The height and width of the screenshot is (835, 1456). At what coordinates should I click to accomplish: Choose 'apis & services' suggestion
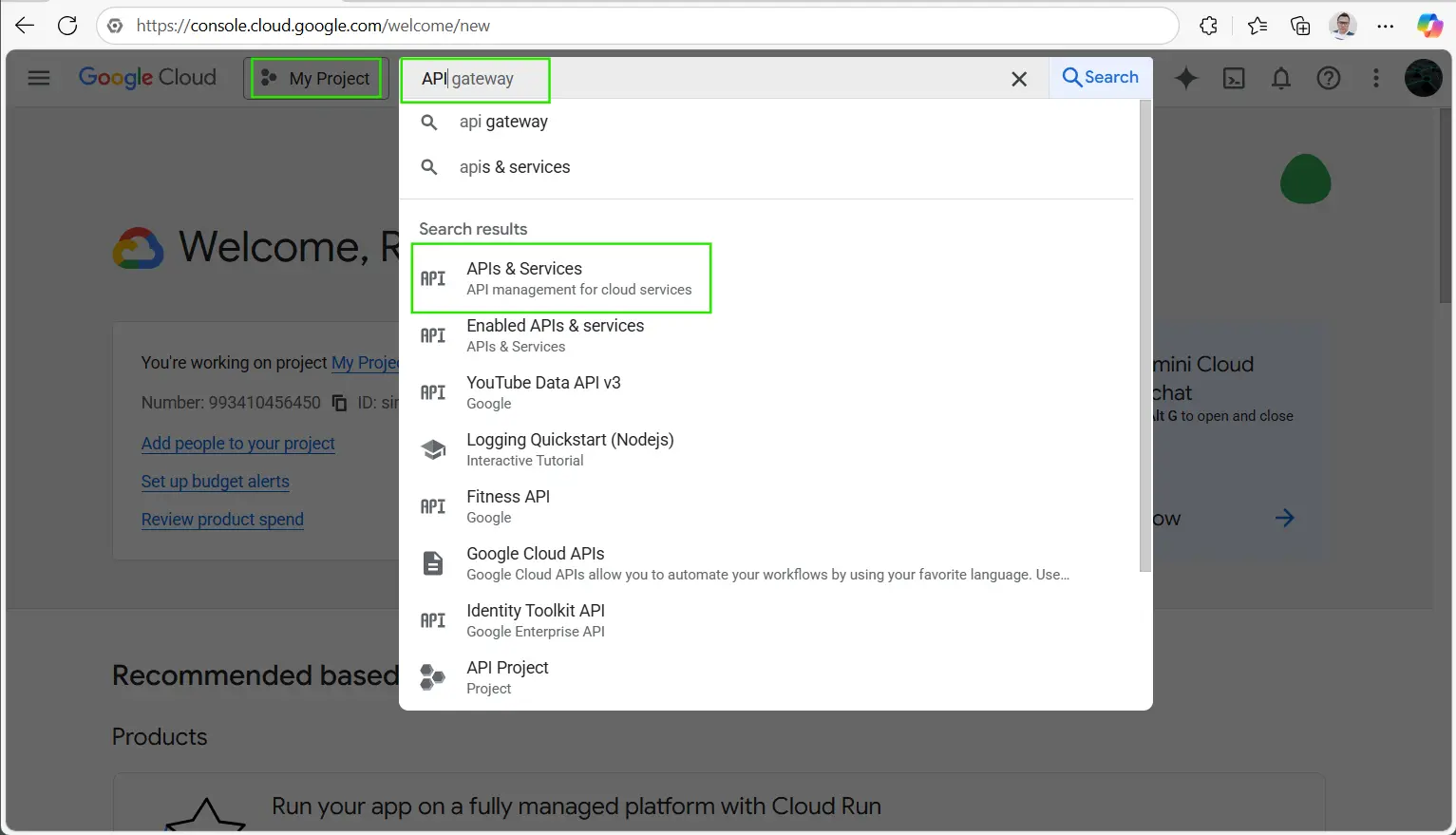click(x=514, y=167)
